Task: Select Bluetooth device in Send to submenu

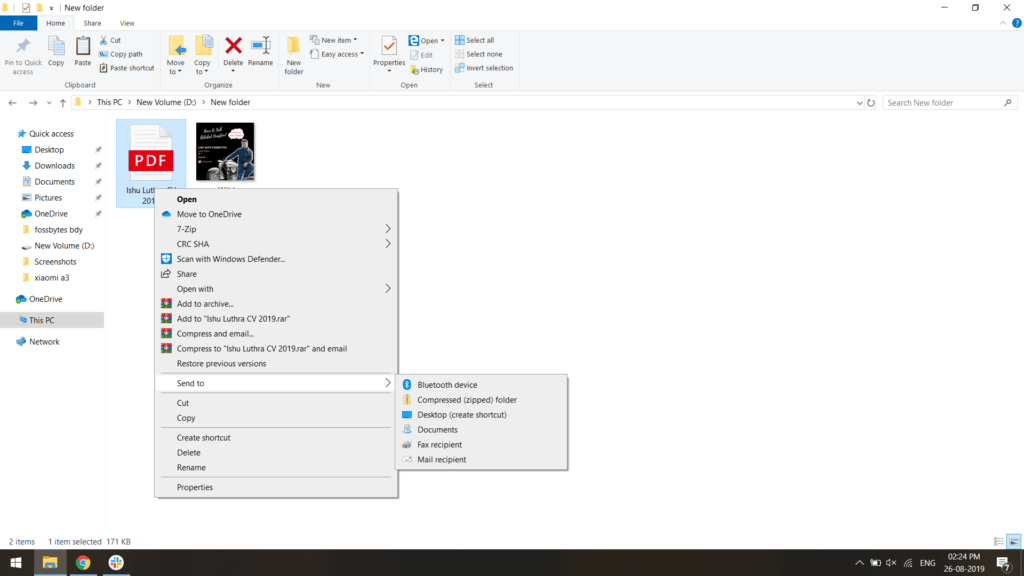Action: point(447,385)
